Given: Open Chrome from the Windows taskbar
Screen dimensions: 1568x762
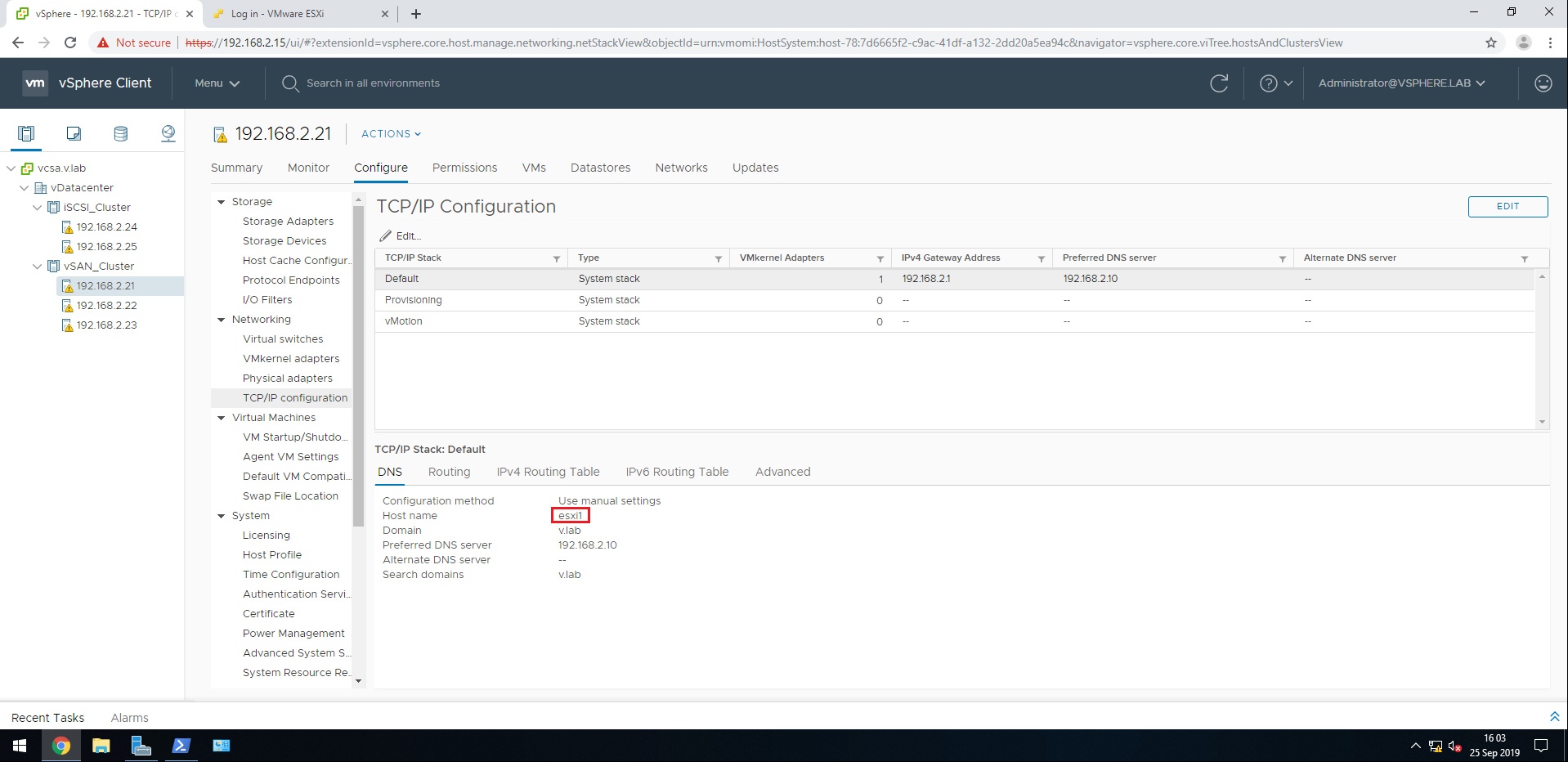Looking at the screenshot, I should tap(61, 746).
